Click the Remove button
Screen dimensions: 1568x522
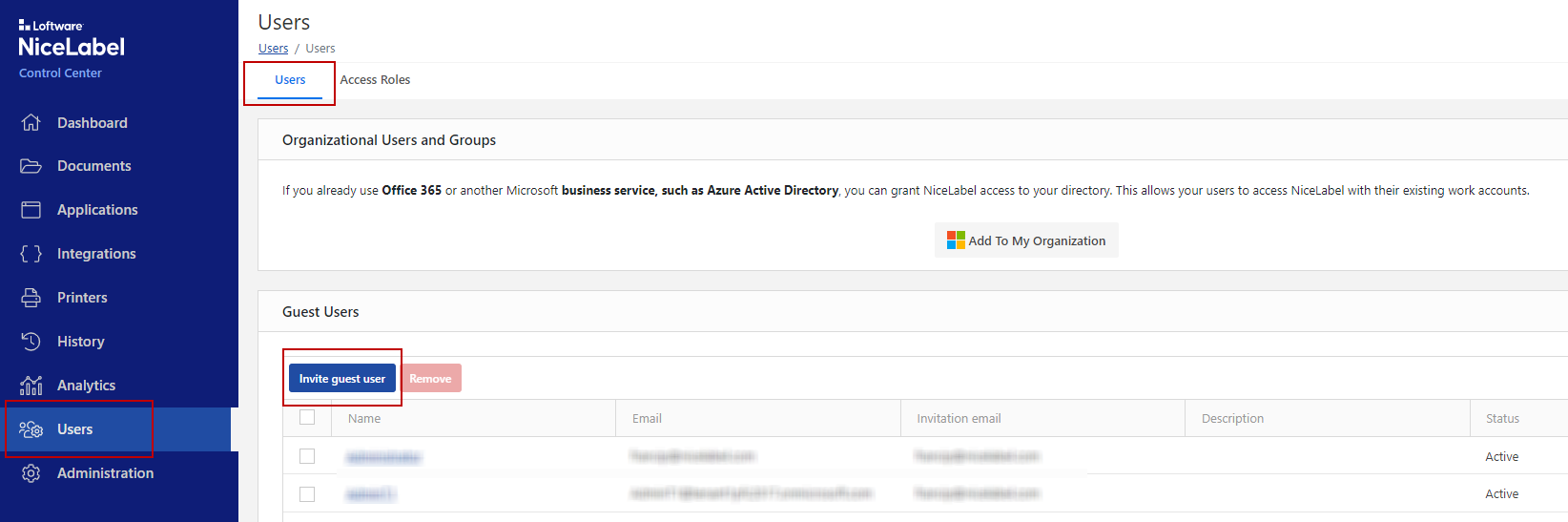430,379
